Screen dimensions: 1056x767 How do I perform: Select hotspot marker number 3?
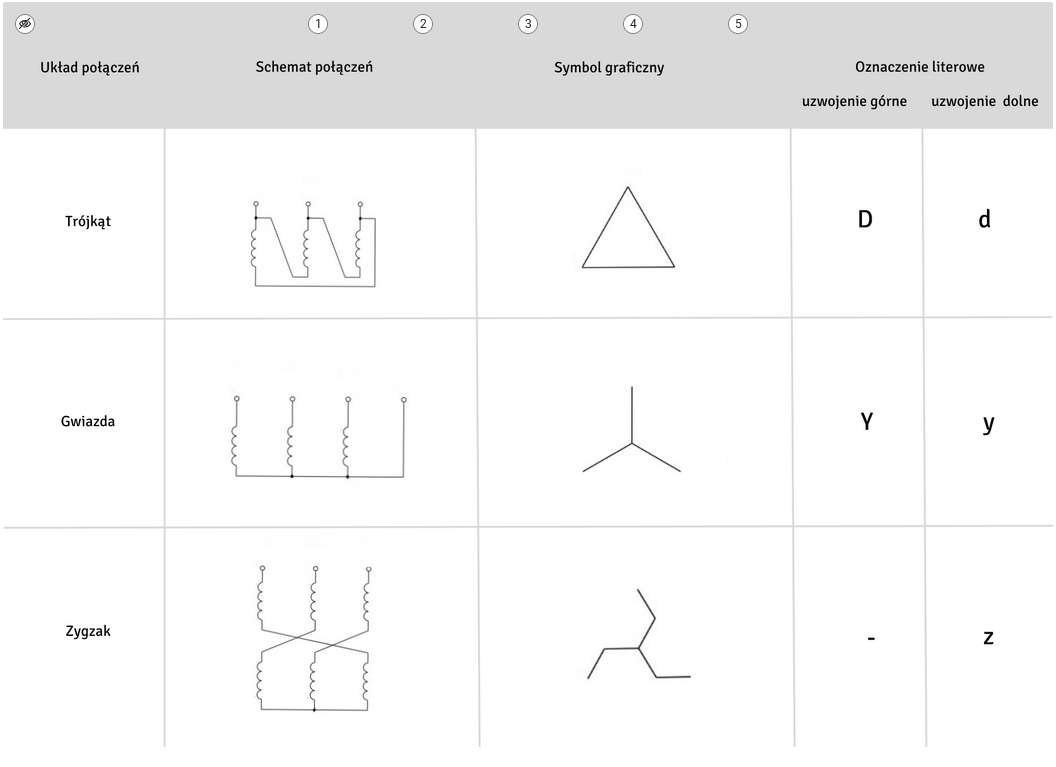pos(528,24)
